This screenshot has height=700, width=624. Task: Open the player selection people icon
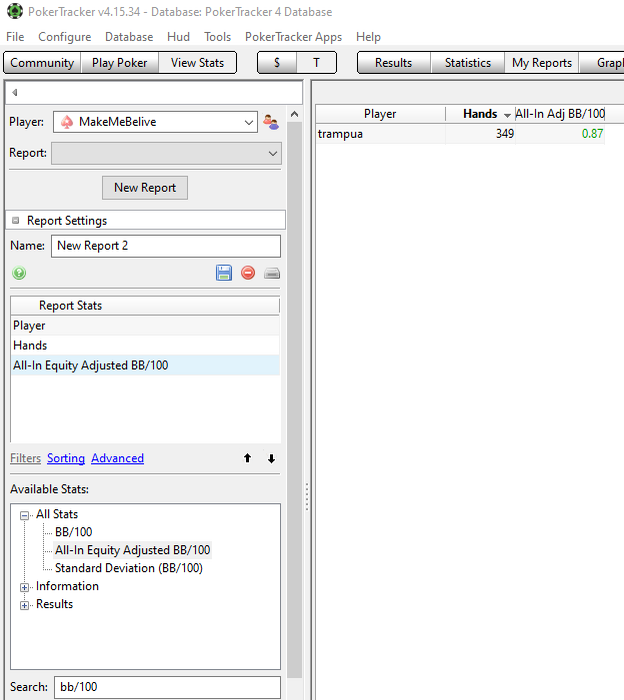[270, 122]
